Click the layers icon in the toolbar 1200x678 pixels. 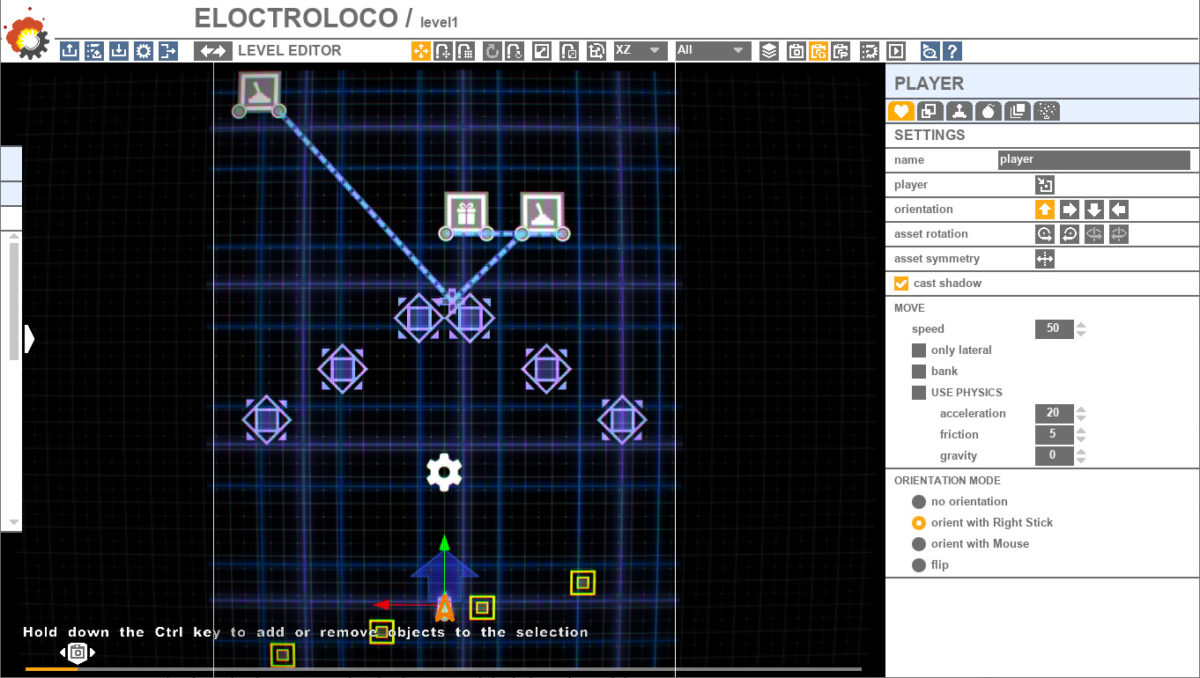769,51
